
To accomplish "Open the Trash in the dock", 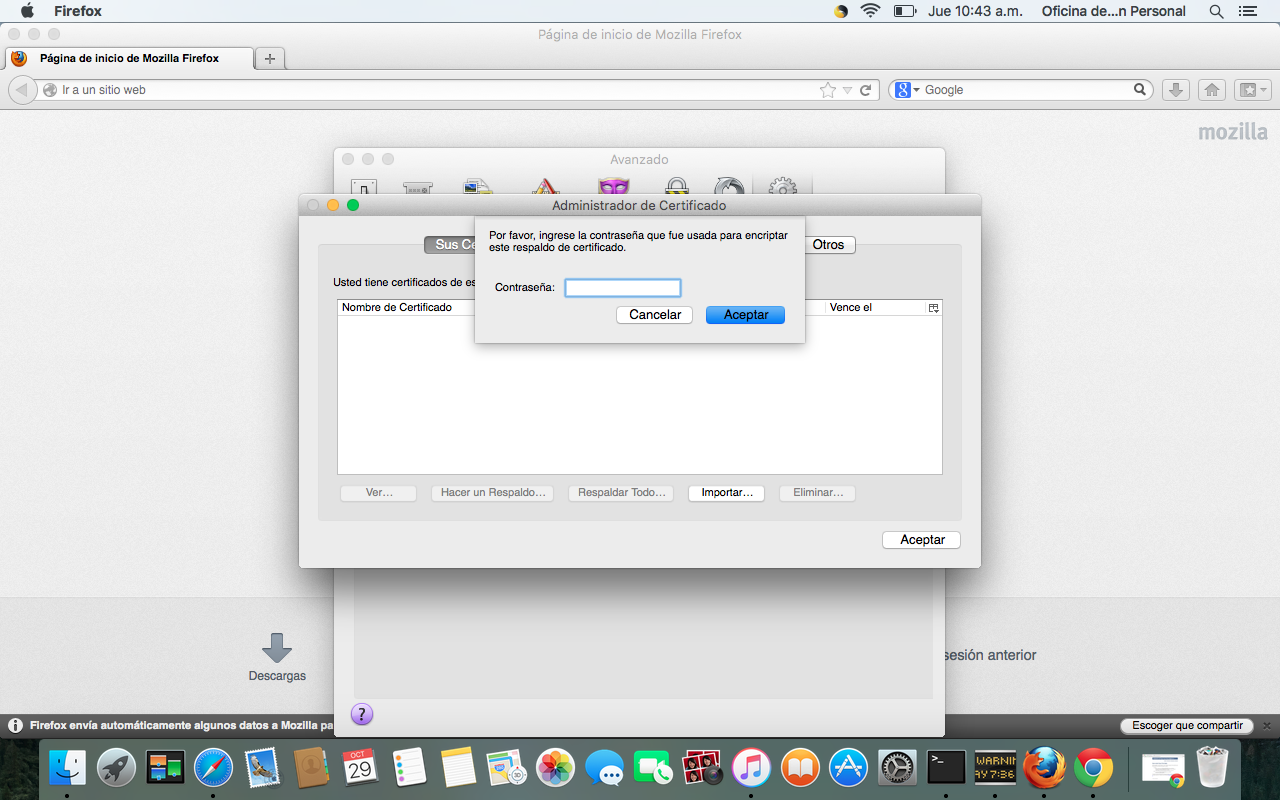I will tap(1212, 768).
